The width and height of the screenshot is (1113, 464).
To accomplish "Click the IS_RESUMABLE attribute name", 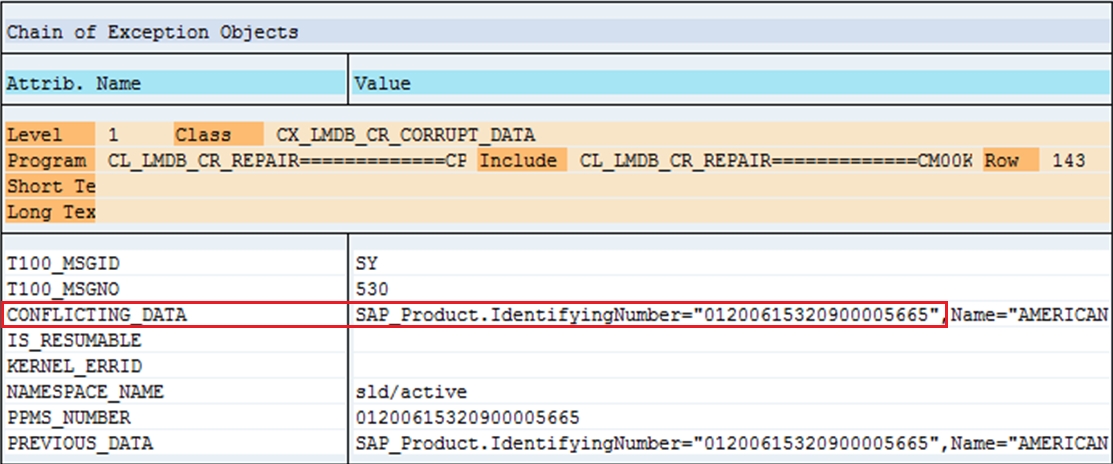I will [75, 341].
